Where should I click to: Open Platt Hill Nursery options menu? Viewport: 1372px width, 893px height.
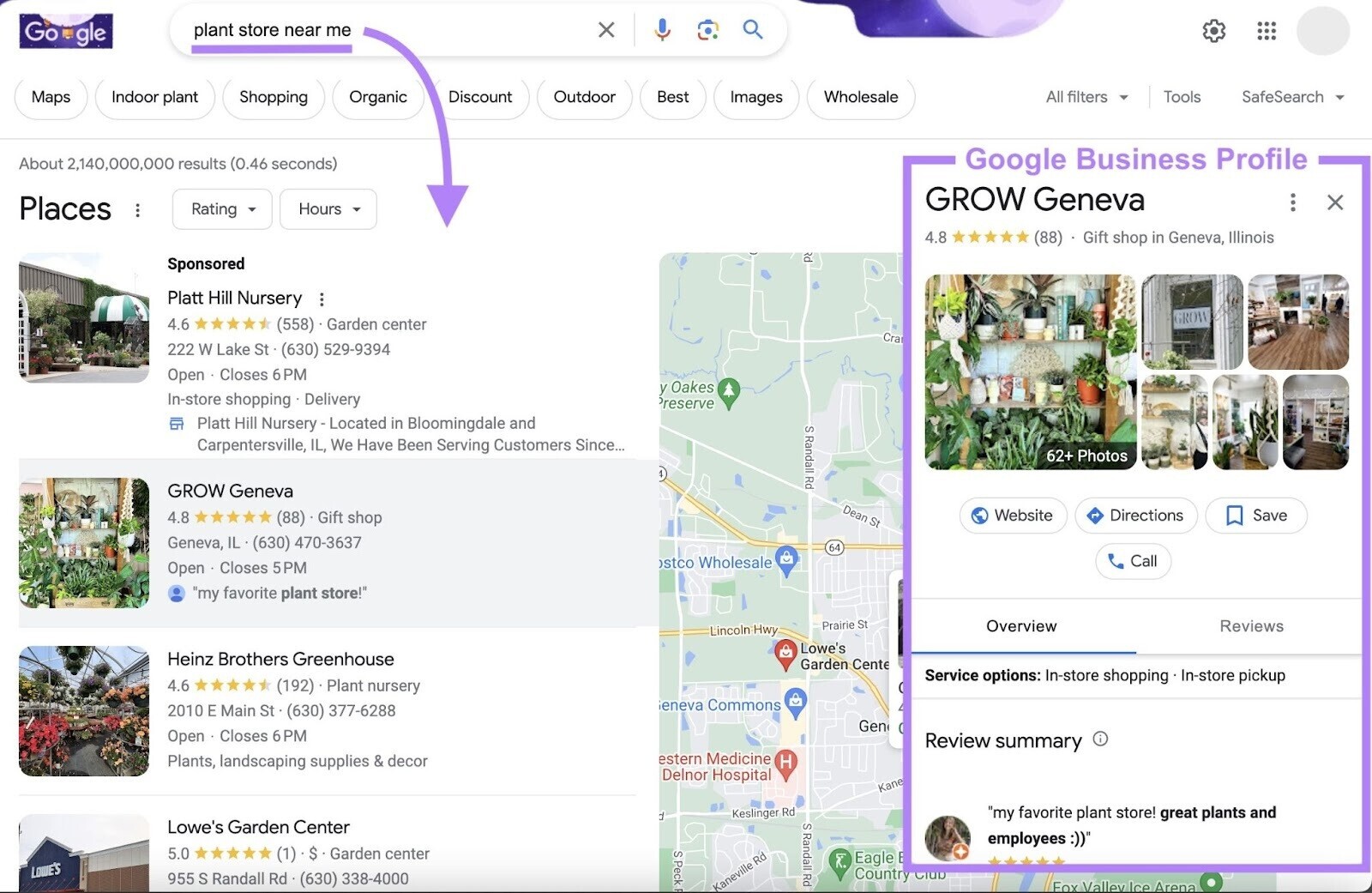(x=322, y=299)
